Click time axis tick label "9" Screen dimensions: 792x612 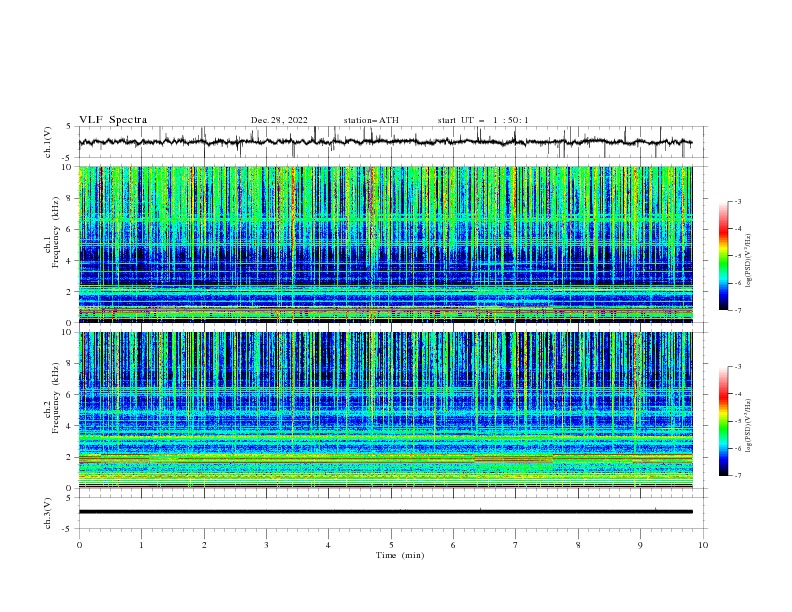pos(640,545)
